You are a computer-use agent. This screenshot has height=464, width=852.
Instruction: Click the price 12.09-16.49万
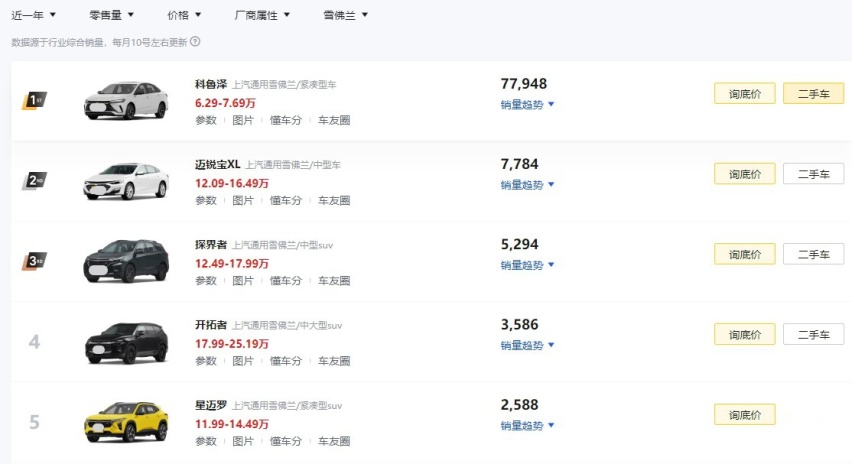[232, 183]
